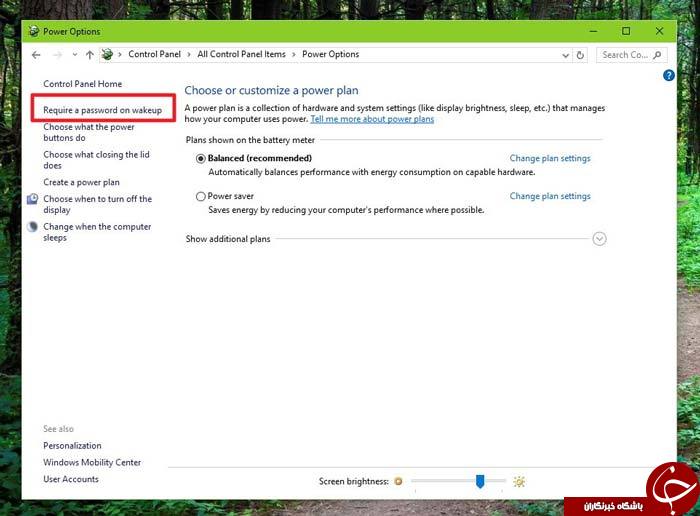Click the dim brightness sun icon
700x516 pixels.
pyautogui.click(x=398, y=481)
